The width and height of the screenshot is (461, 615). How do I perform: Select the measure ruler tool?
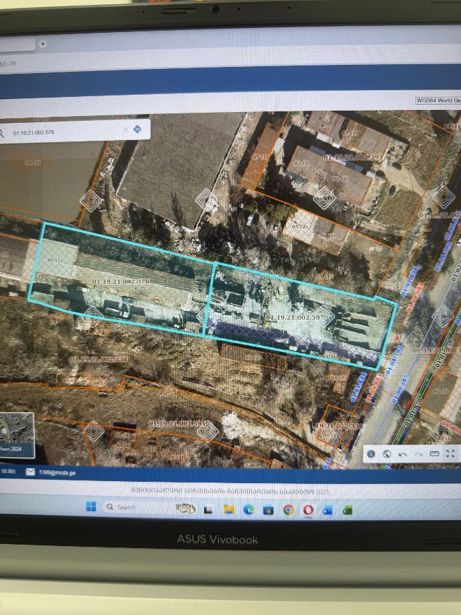point(434,454)
